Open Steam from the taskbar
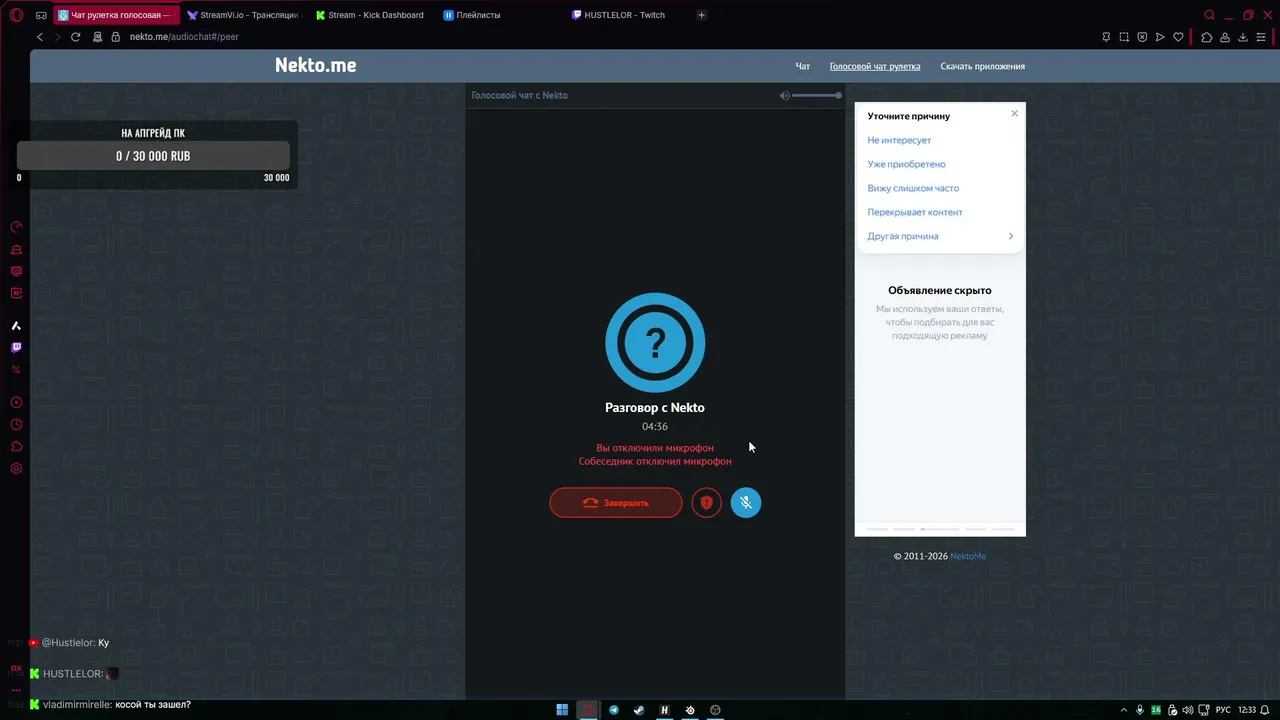1280x720 pixels. coord(639,710)
